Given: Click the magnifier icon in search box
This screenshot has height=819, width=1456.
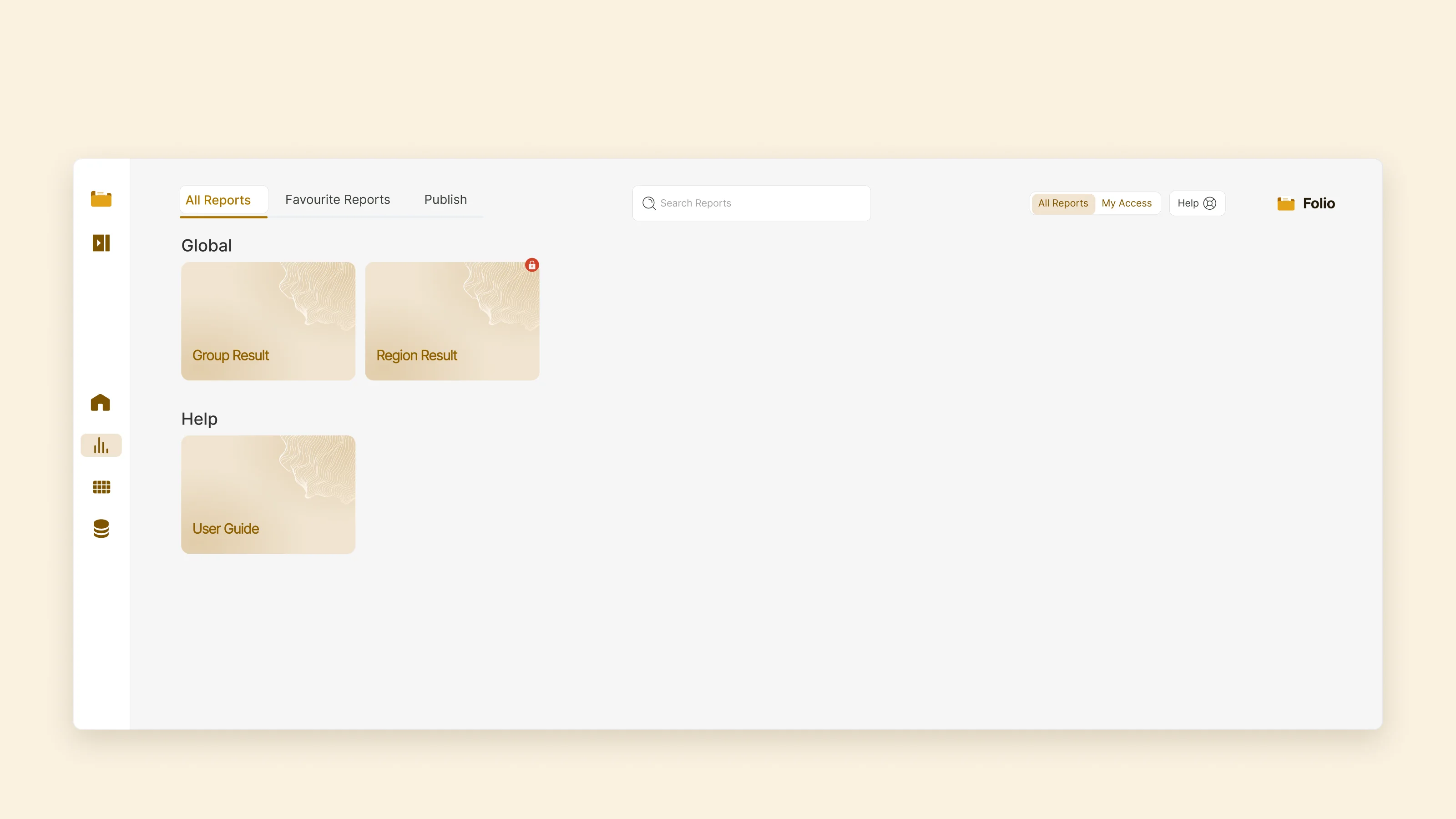Looking at the screenshot, I should [x=649, y=203].
